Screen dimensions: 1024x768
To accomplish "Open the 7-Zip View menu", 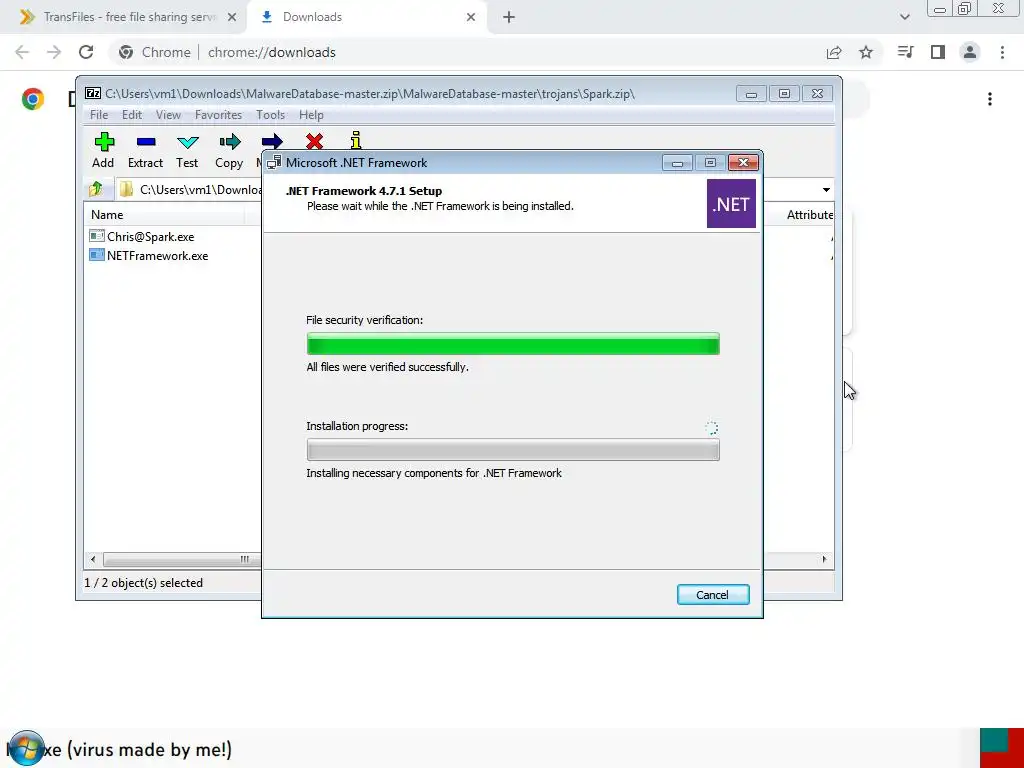I will pyautogui.click(x=168, y=115).
